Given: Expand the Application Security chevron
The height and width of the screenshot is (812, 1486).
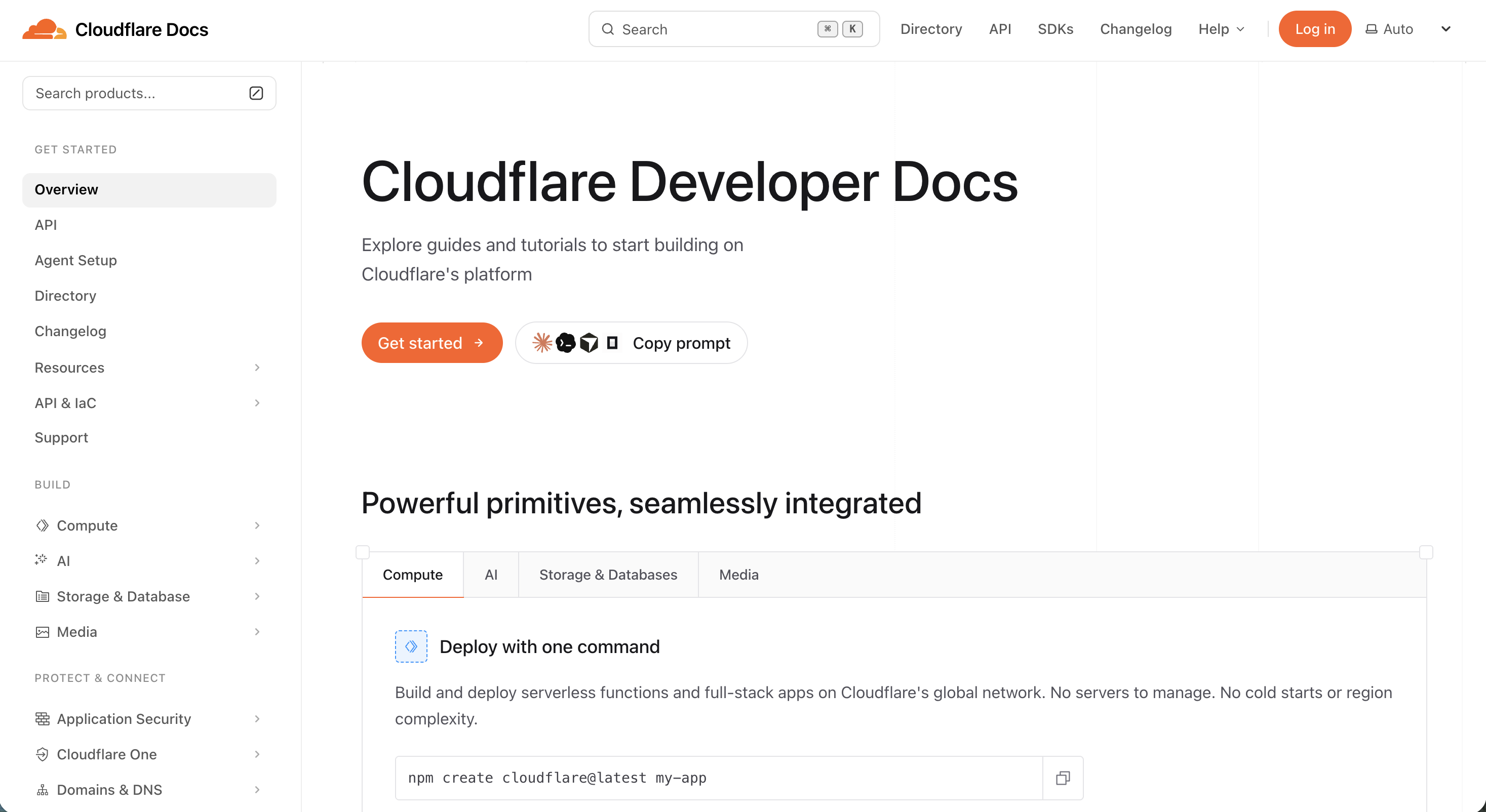Looking at the screenshot, I should [257, 718].
